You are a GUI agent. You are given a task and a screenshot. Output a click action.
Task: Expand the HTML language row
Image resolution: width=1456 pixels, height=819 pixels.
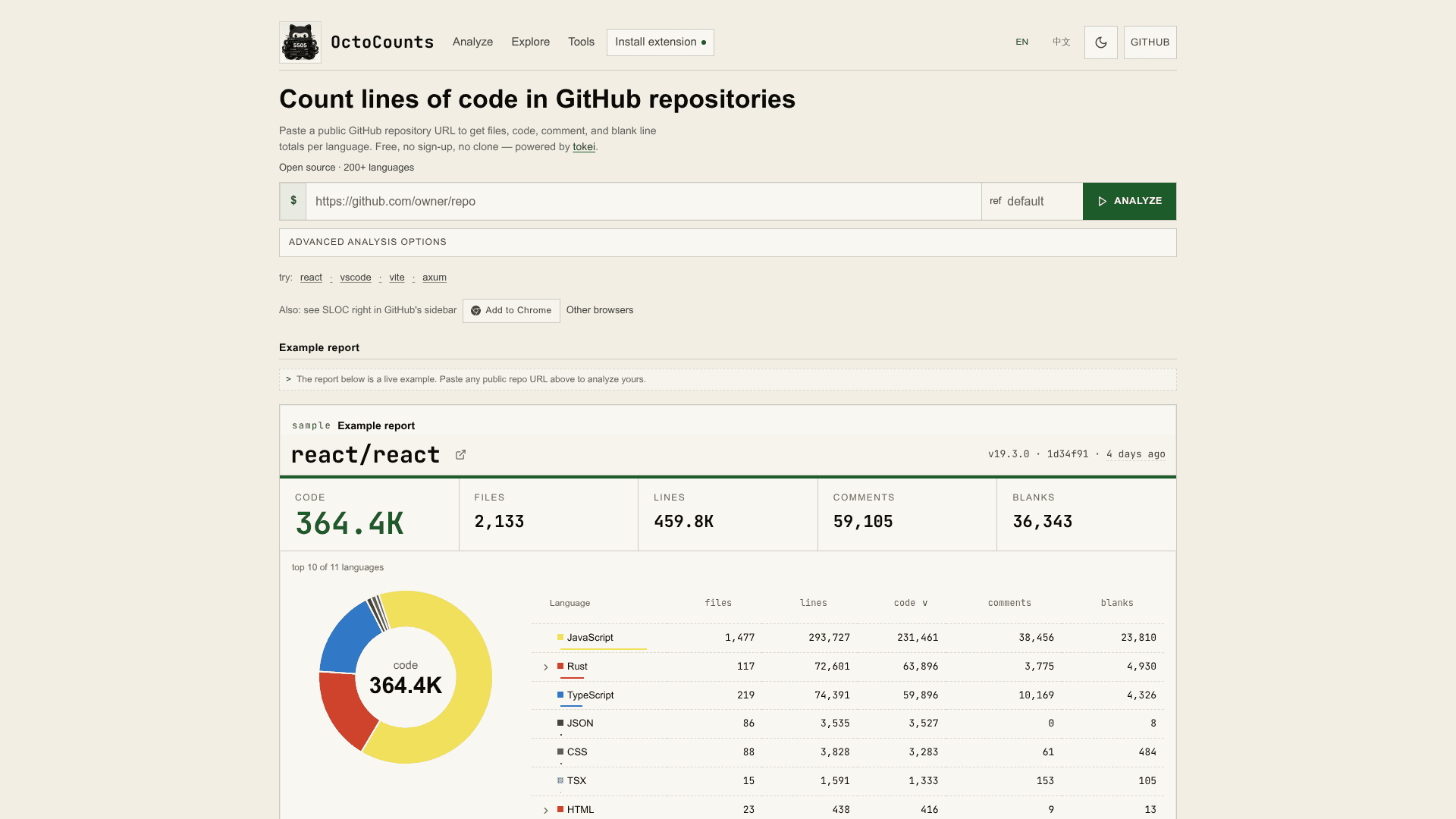[x=545, y=811]
